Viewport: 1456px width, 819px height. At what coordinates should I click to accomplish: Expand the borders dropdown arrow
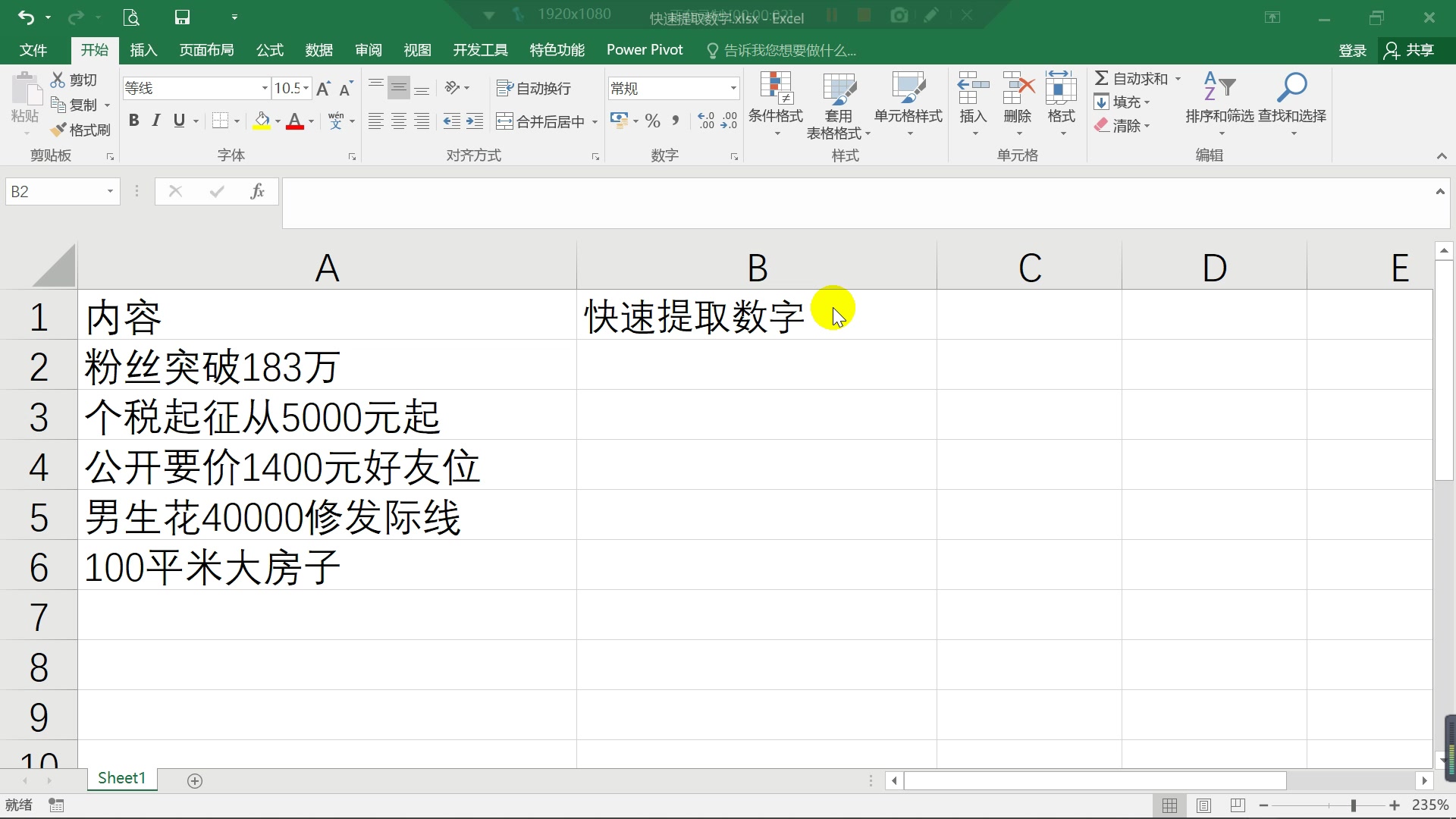pos(237,121)
